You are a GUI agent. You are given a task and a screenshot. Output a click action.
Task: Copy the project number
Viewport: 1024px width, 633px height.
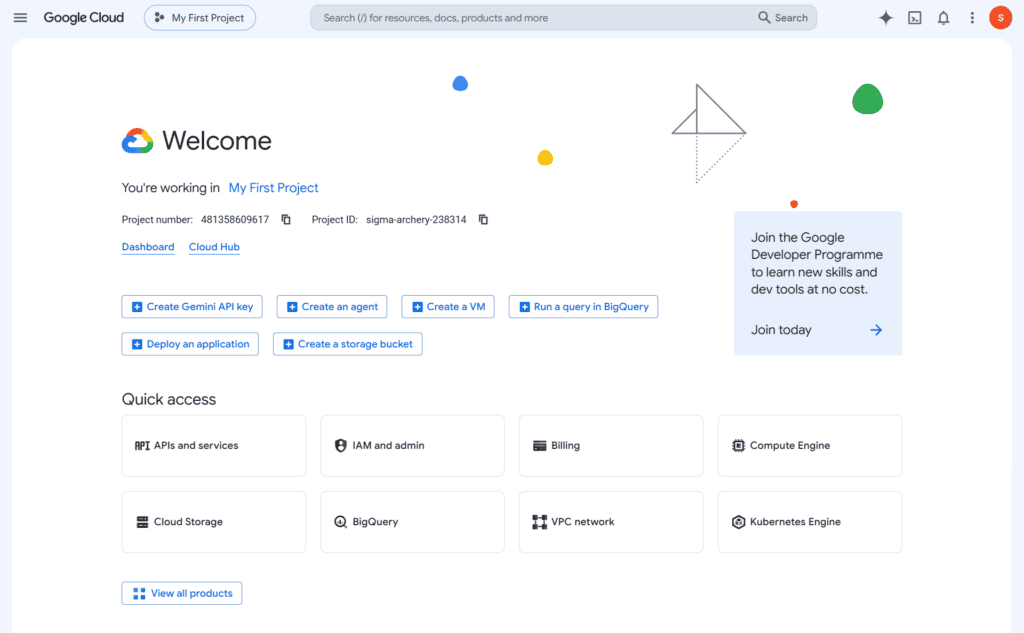tap(286, 219)
